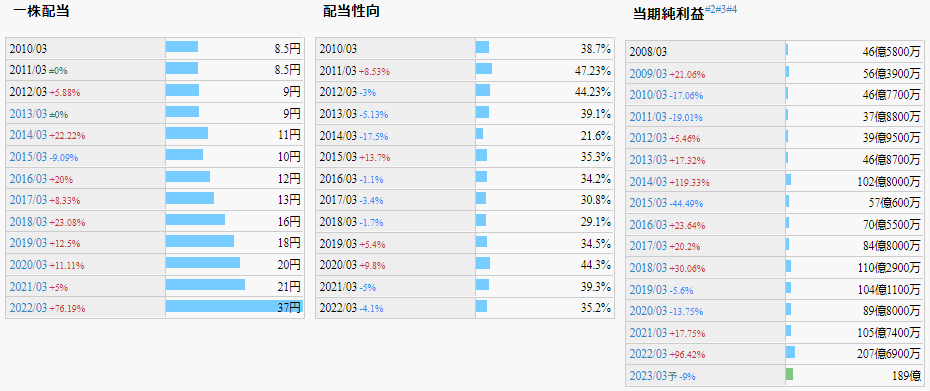Open the 2013/03 dividend table link
Viewport: 930px width, 391px height.
click(x=28, y=113)
